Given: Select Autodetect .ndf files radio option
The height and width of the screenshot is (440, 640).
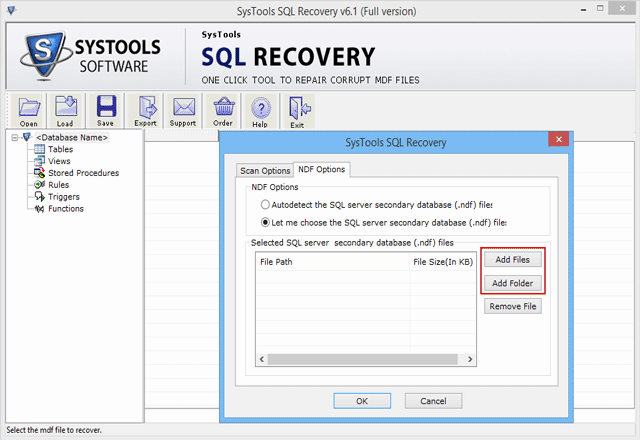Looking at the screenshot, I should (265, 204).
